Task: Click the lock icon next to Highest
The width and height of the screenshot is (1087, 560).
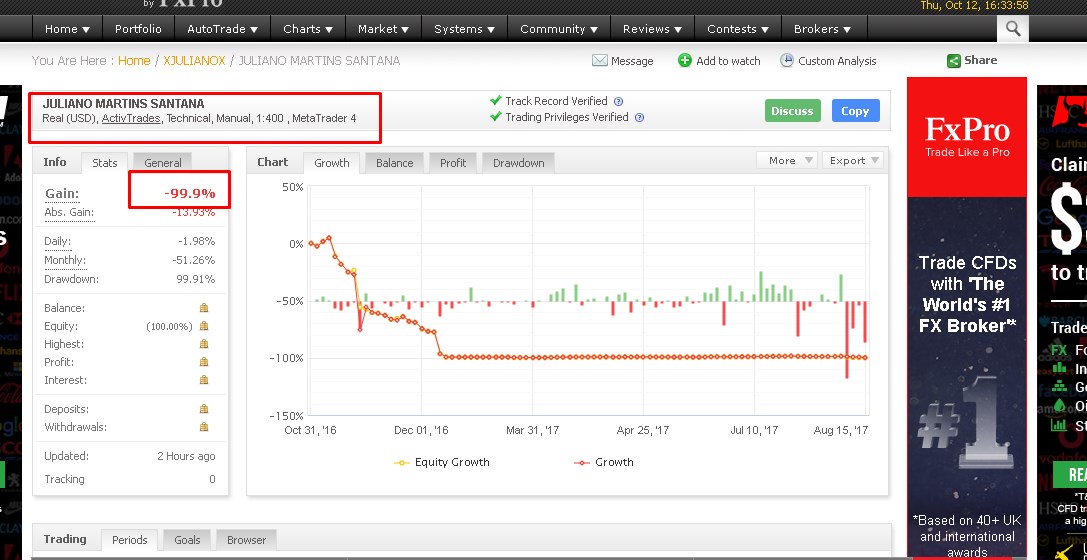Action: (204, 344)
